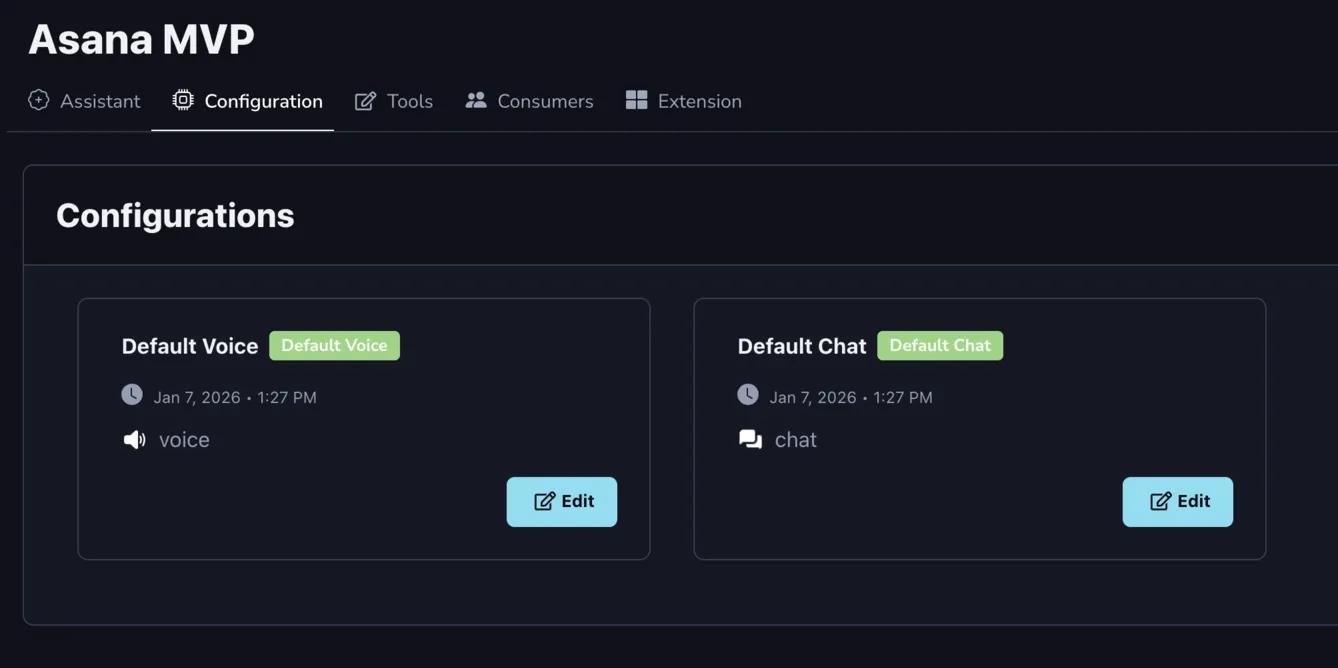Screen dimensions: 1338x668
Task: Edit the Default Chat configuration
Action: point(1177,502)
